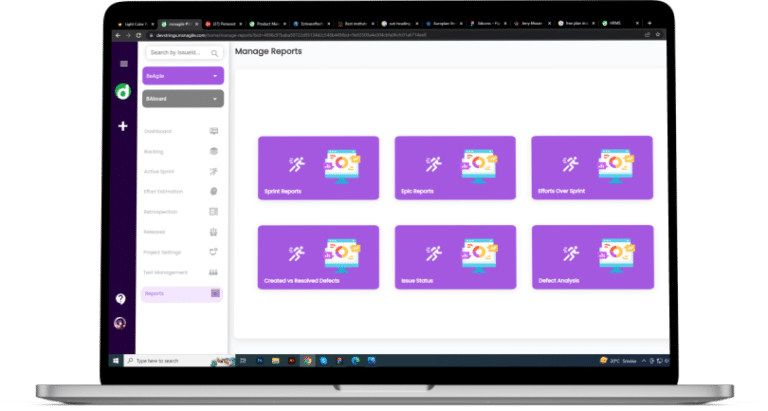This screenshot has width=768, height=411.
Task: Open the Efforts Over Sprint card
Action: coord(592,168)
